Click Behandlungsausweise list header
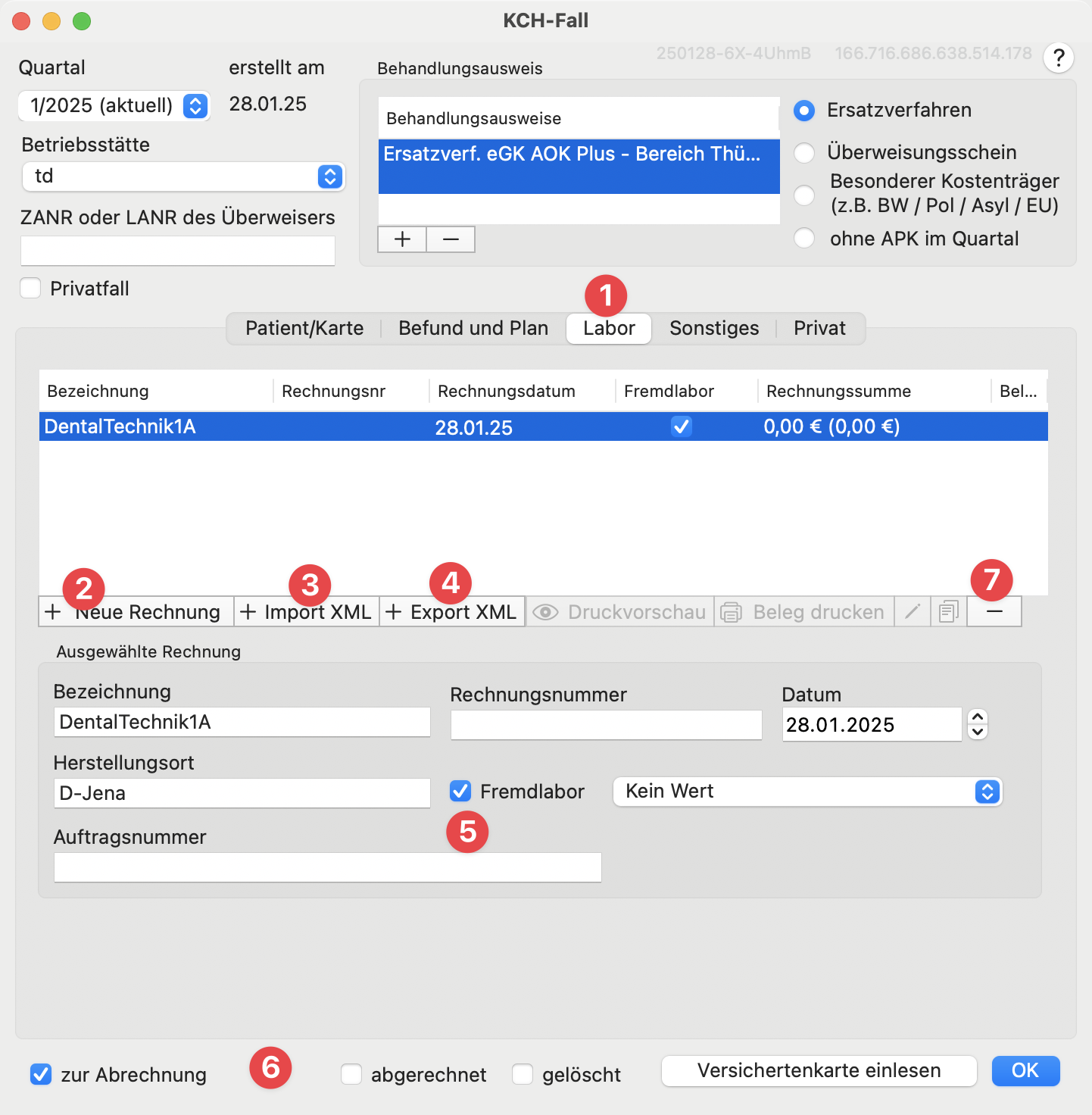 point(579,118)
